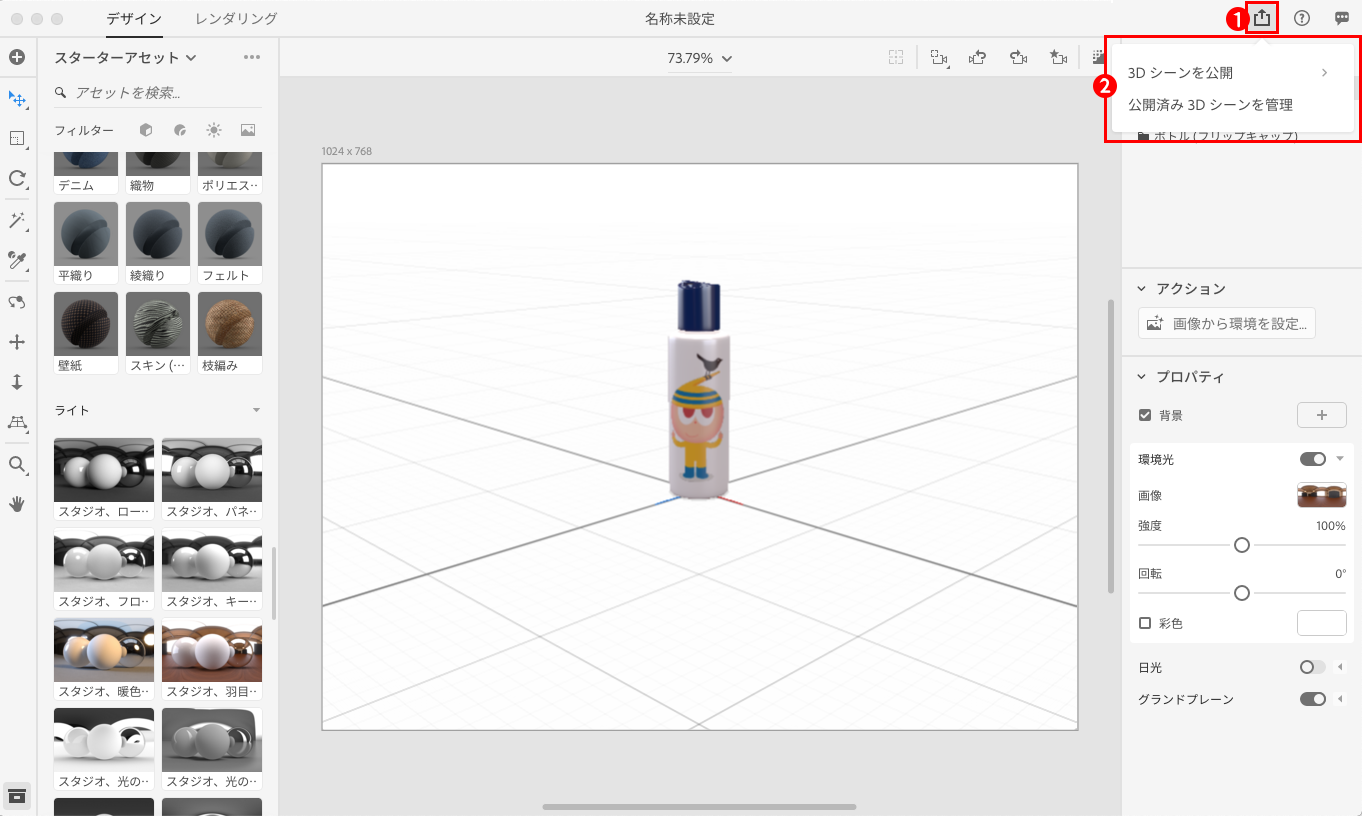Click the frame selection camera icon
1362x816 pixels.
coord(938,58)
